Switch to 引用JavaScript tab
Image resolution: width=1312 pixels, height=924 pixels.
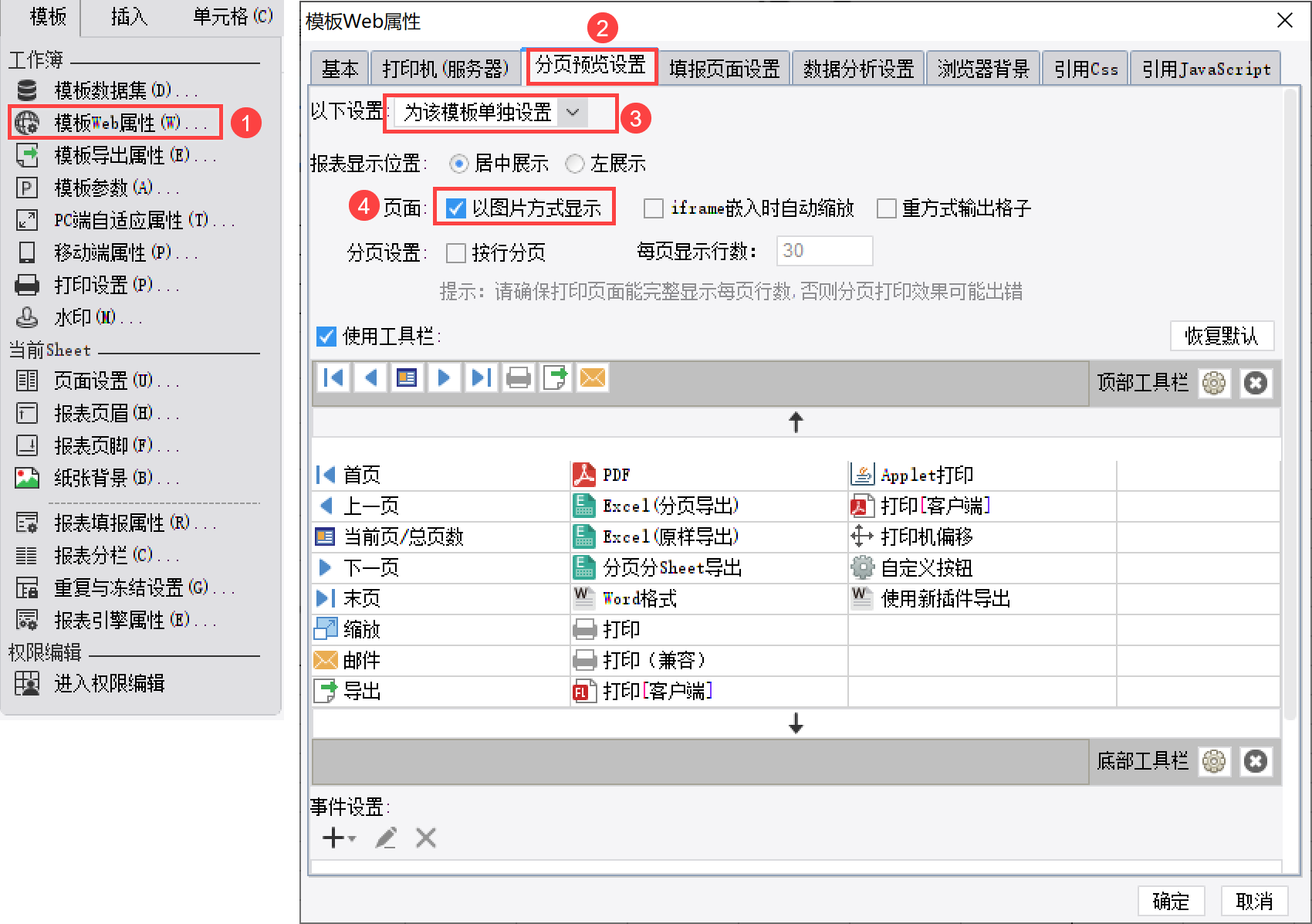[1206, 69]
